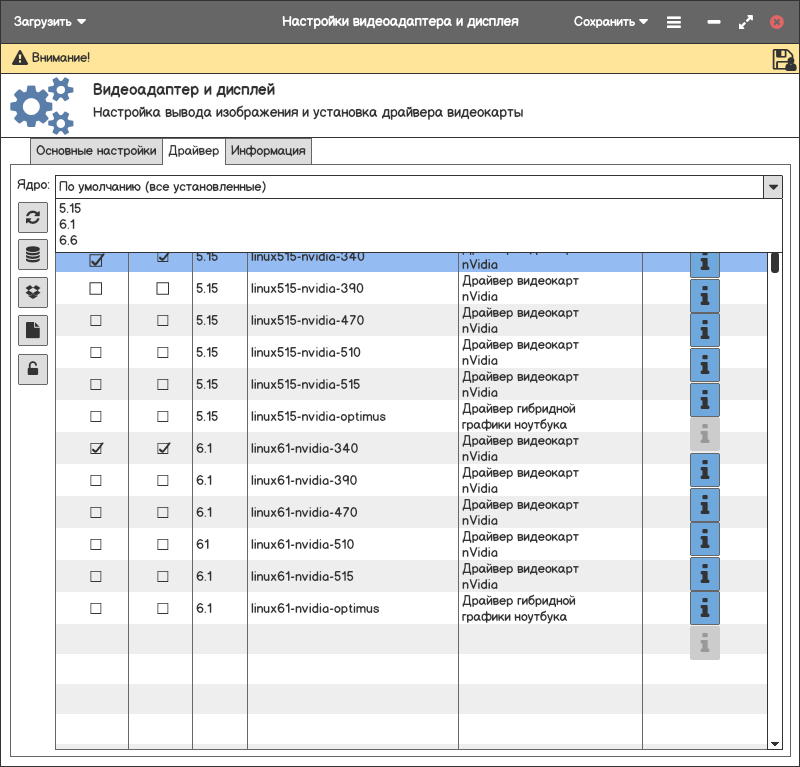Click the refresh driver list icon
The height and width of the screenshot is (767, 800).
33,217
